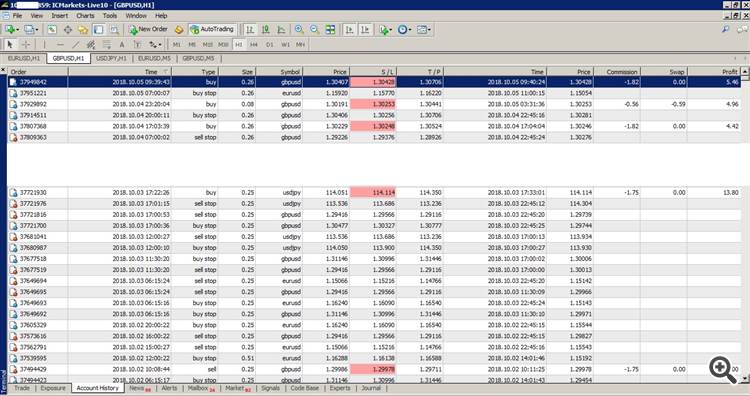
Task: Select order row 37807368
Action: pyautogui.click(x=375, y=126)
